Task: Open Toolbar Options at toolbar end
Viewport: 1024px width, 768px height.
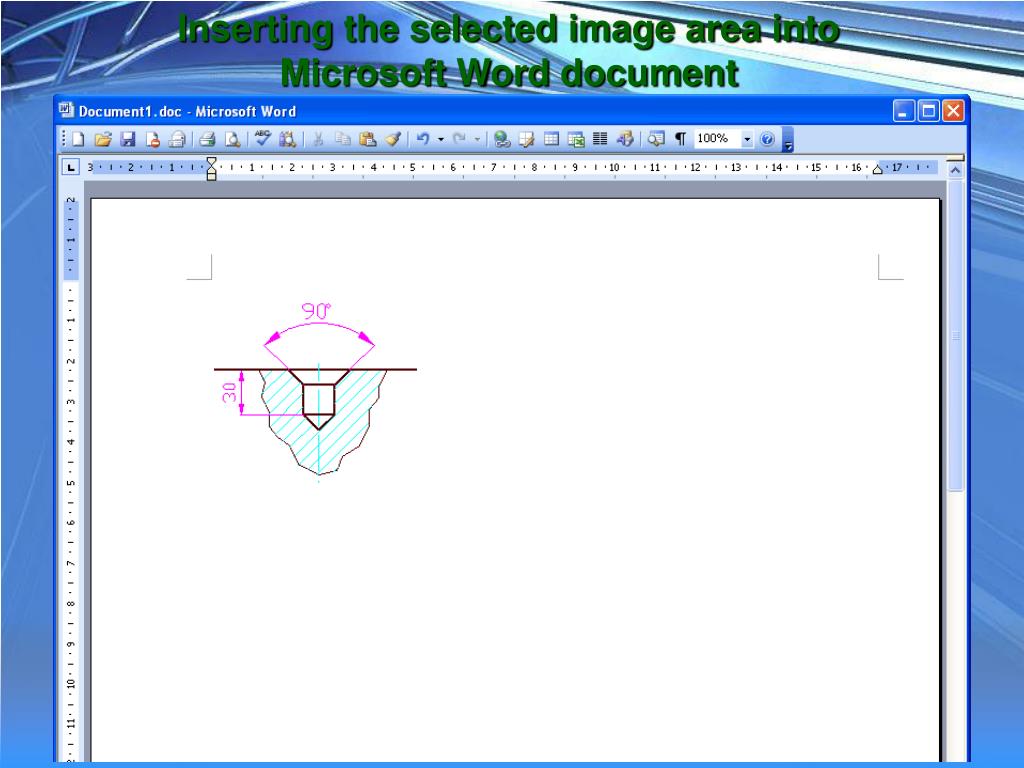Action: point(788,139)
